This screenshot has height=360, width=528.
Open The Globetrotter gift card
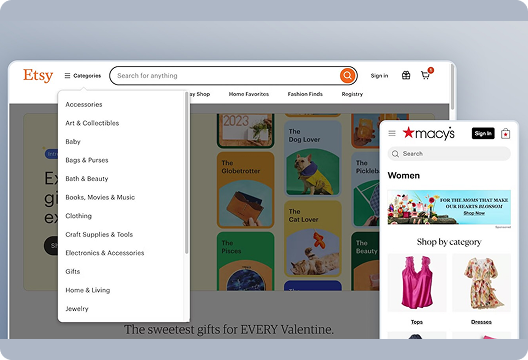point(245,190)
